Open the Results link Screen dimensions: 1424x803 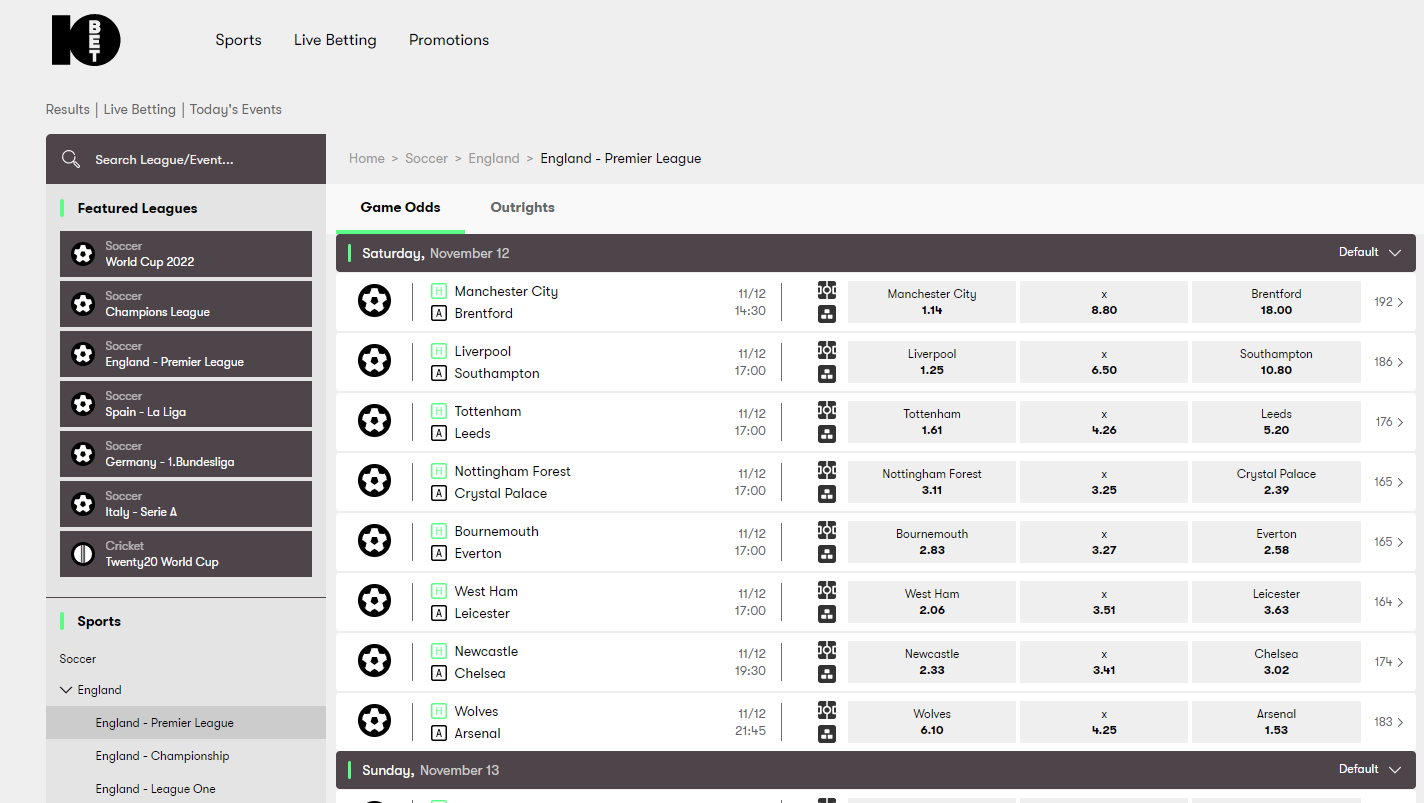(68, 109)
